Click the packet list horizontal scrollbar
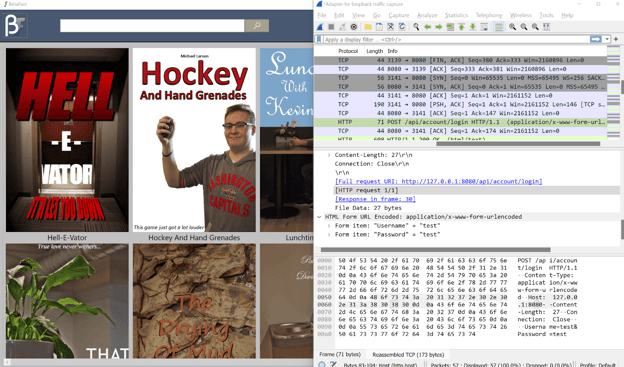 518,144
